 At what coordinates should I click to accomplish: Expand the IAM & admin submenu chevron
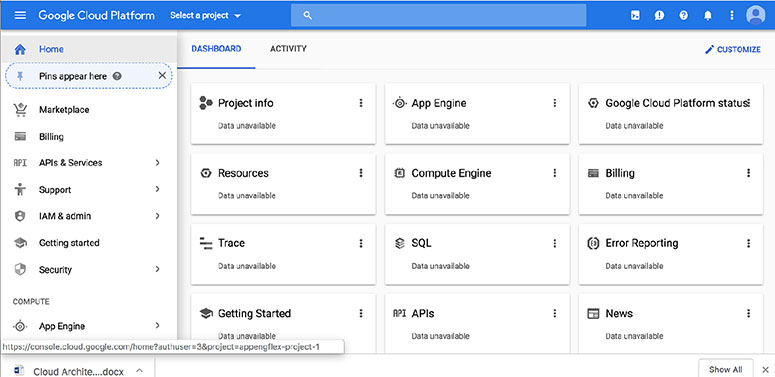[158, 216]
